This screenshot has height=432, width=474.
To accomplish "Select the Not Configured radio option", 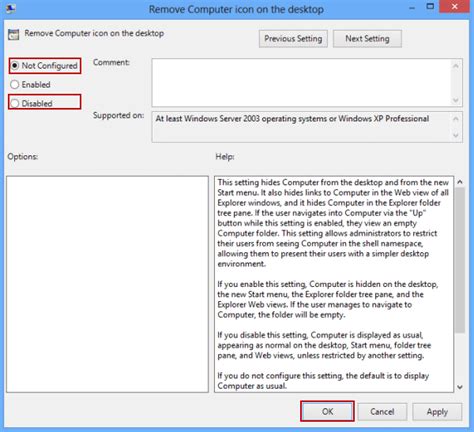I will 45,66.
